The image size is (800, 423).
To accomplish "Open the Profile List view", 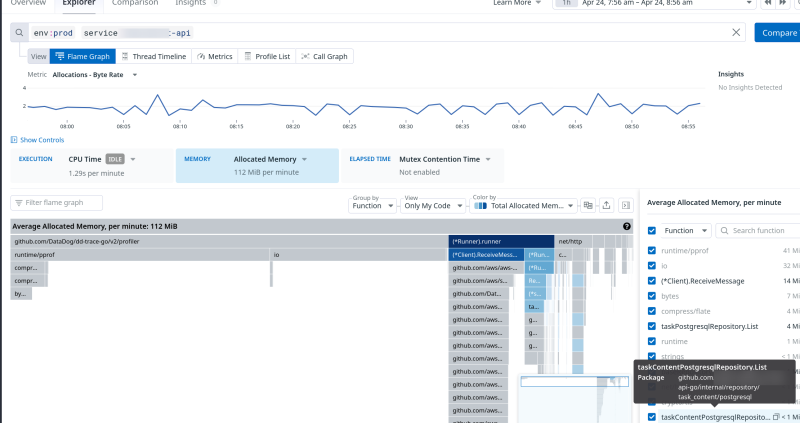I will coord(266,57).
